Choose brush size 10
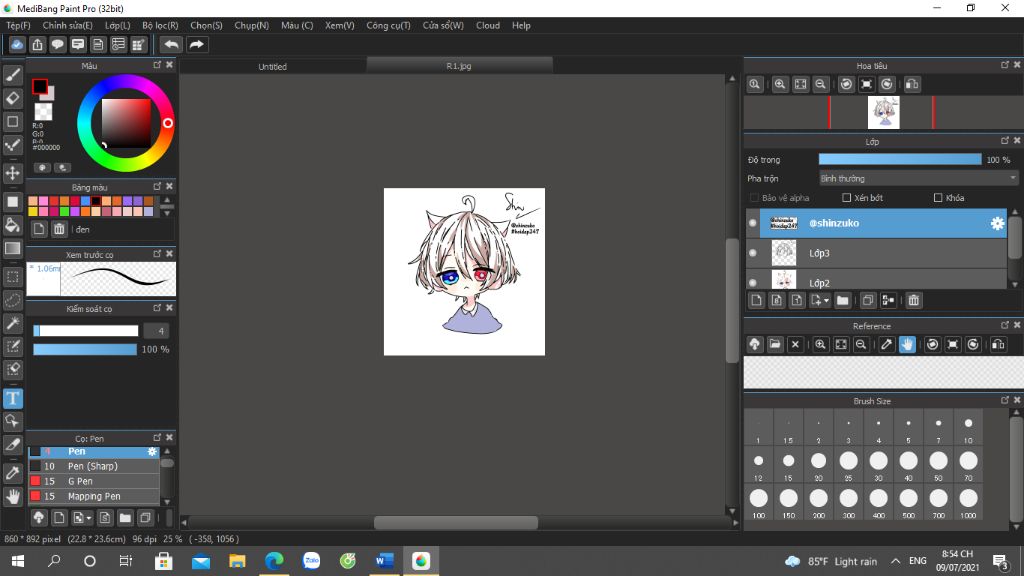Image resolution: width=1024 pixels, height=576 pixels. tap(968, 428)
